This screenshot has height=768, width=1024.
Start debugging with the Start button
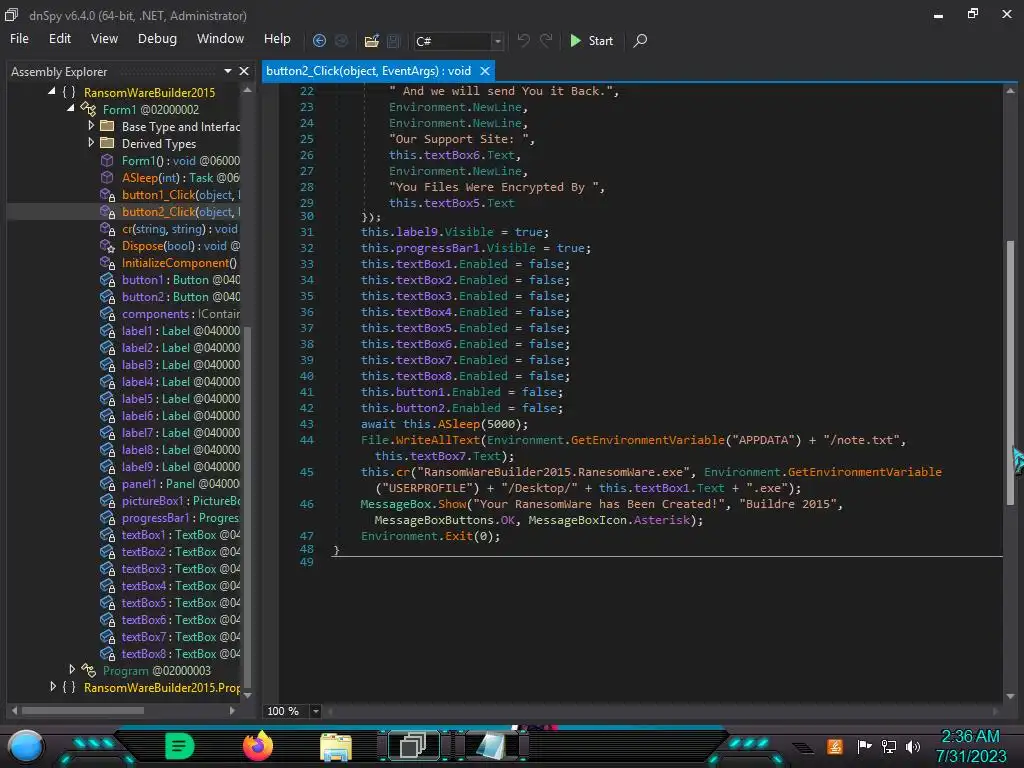[591, 40]
